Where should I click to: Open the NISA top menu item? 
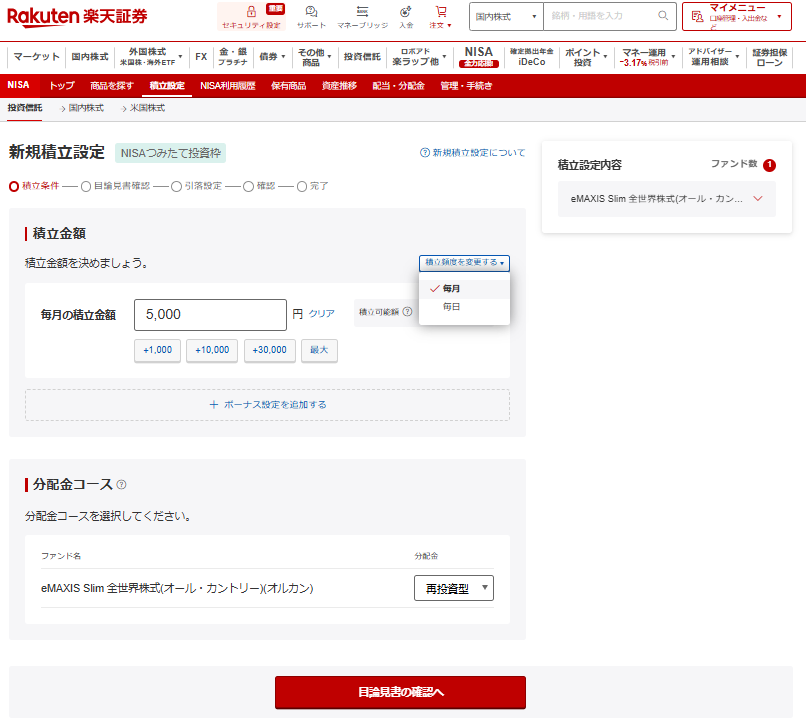pyautogui.click(x=479, y=57)
